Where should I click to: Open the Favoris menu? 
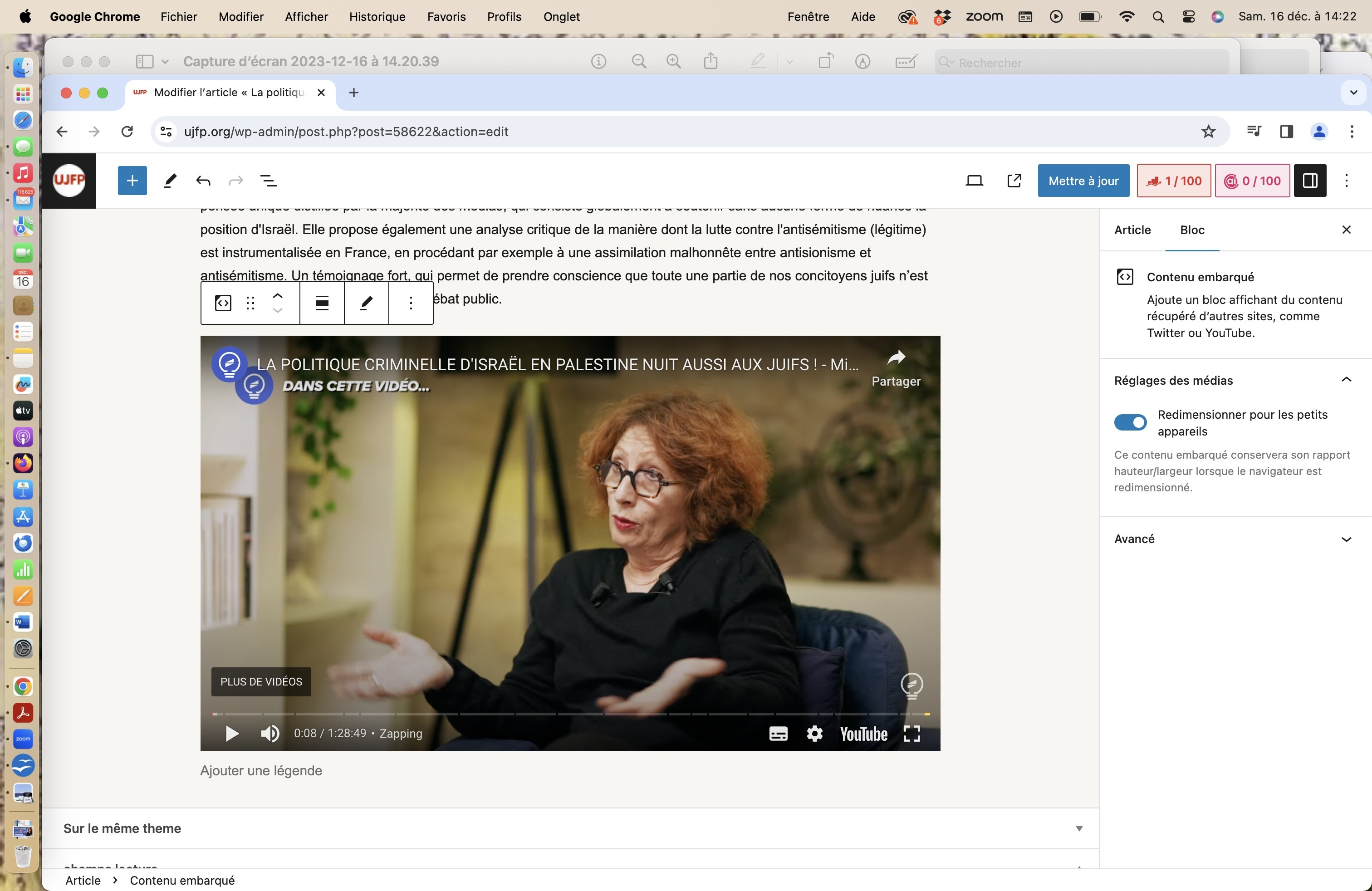pos(446,17)
